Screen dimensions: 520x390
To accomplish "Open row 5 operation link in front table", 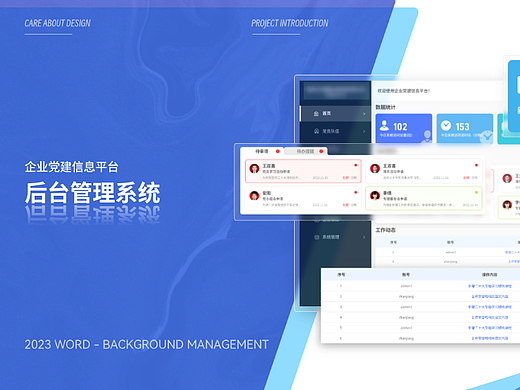I will click(490, 328).
